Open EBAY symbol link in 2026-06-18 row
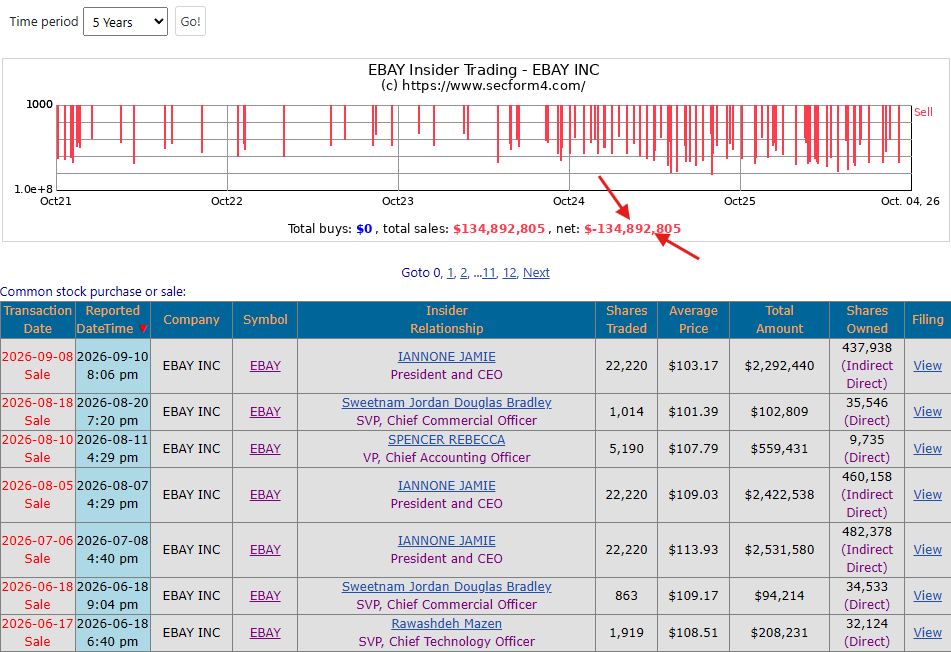 pyautogui.click(x=266, y=596)
